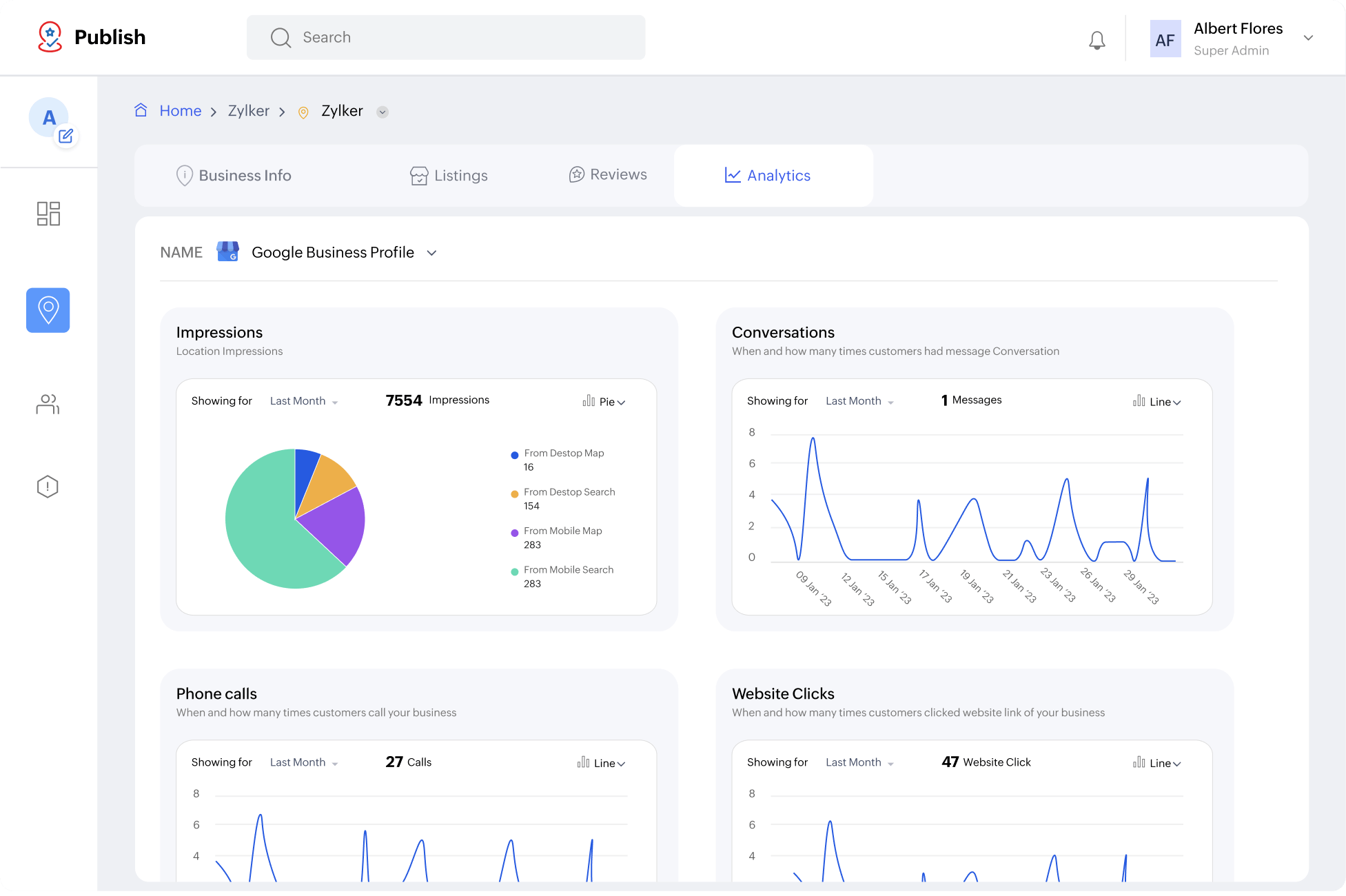This screenshot has height=896, width=1346.
Task: Click the 7554 Impressions total
Action: click(437, 400)
